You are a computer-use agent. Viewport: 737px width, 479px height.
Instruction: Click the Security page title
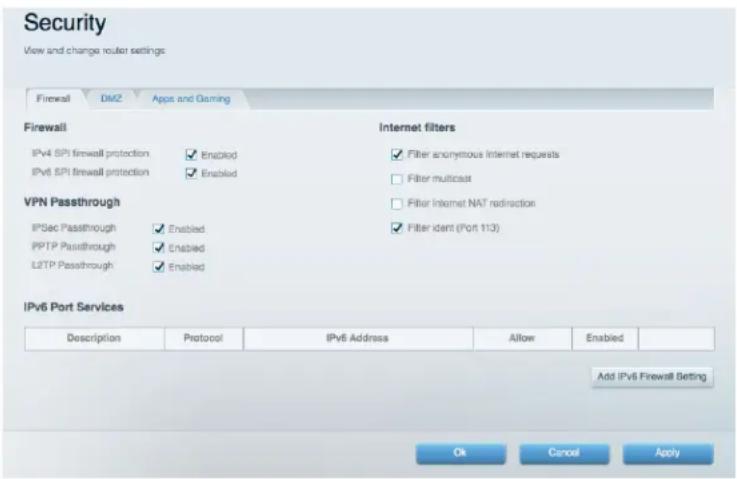(65, 23)
